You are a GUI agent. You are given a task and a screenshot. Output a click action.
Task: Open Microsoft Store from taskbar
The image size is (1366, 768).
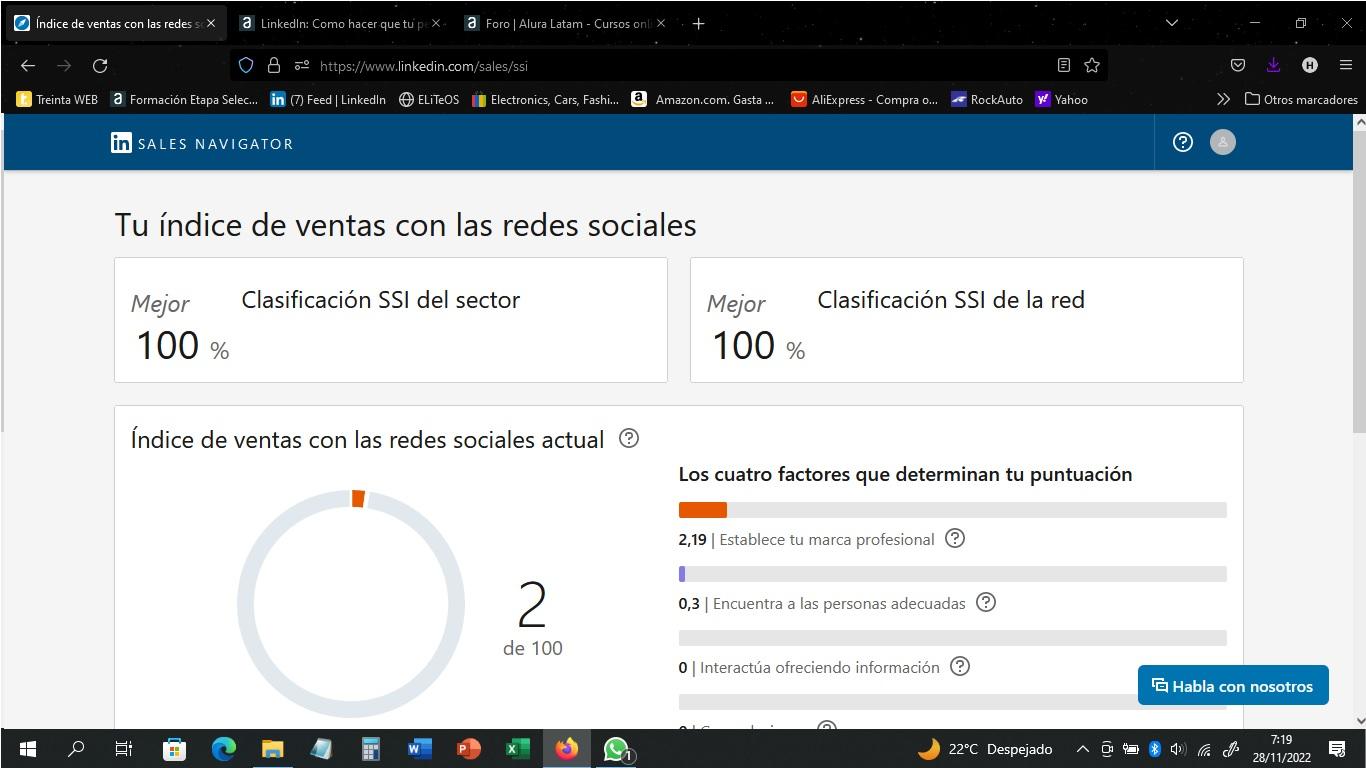click(x=174, y=748)
